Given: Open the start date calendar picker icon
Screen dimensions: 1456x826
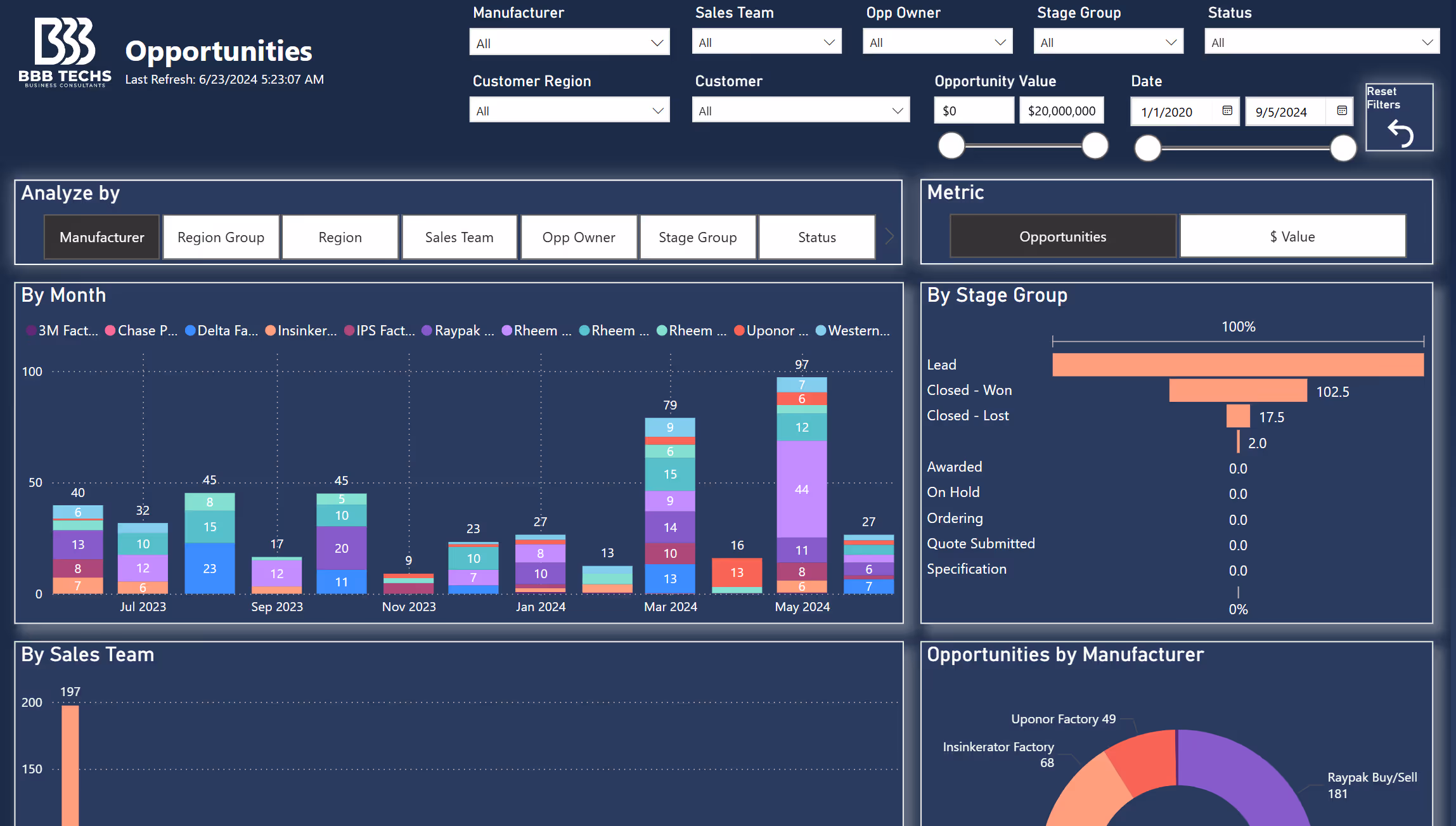Looking at the screenshot, I should (x=1227, y=111).
